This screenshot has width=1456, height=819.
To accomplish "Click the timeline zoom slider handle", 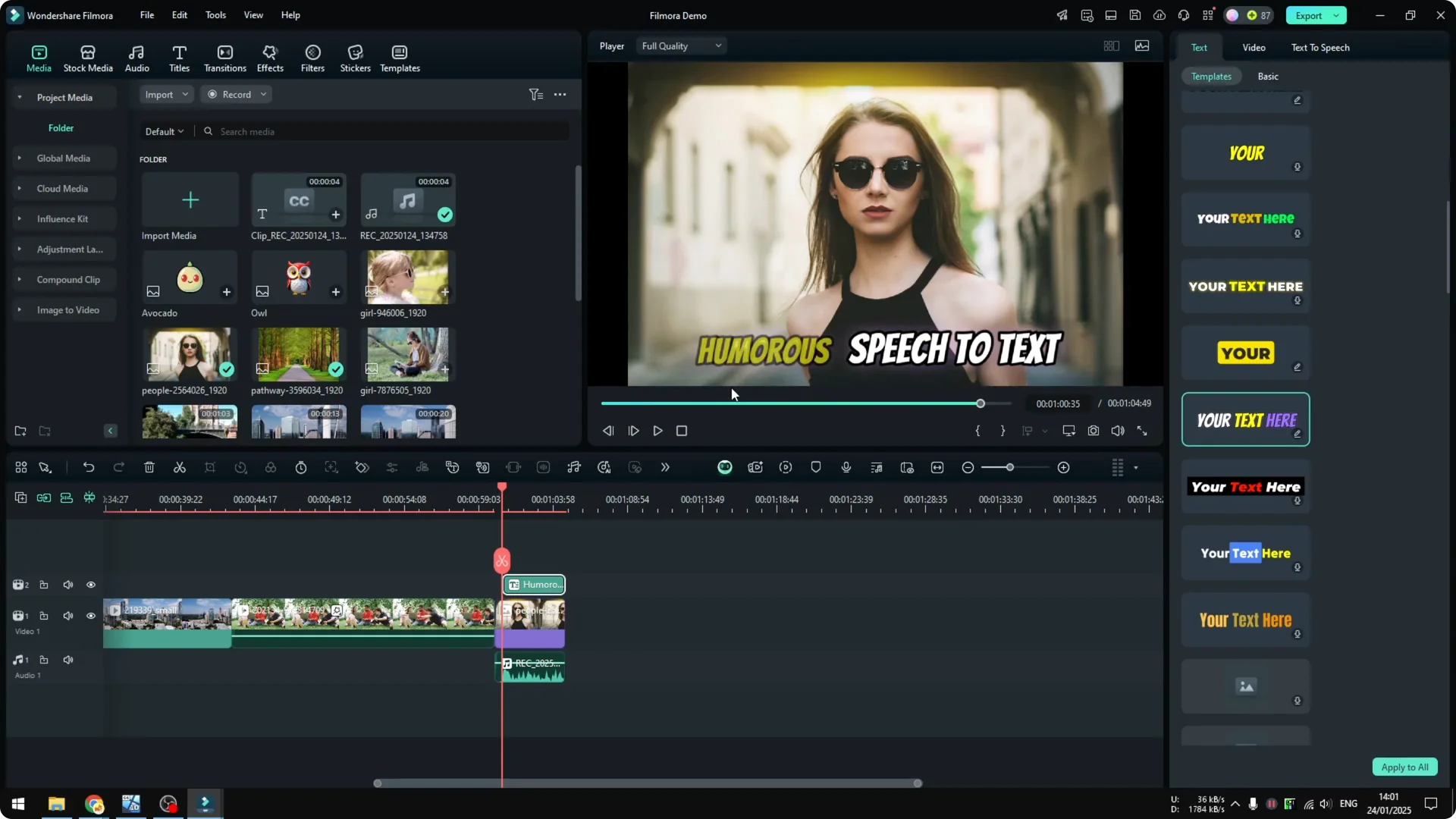I will [1009, 468].
